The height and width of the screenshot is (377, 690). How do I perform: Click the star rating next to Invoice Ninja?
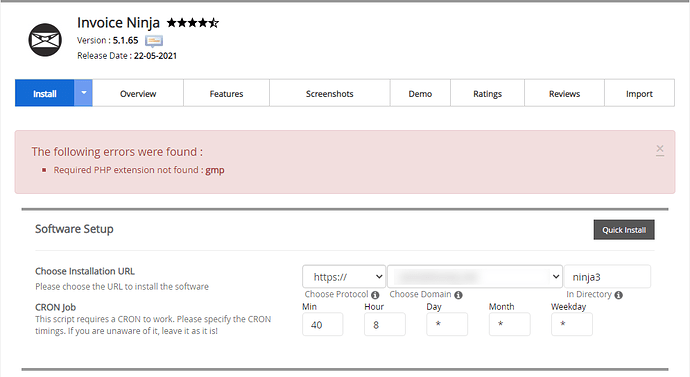pos(192,22)
